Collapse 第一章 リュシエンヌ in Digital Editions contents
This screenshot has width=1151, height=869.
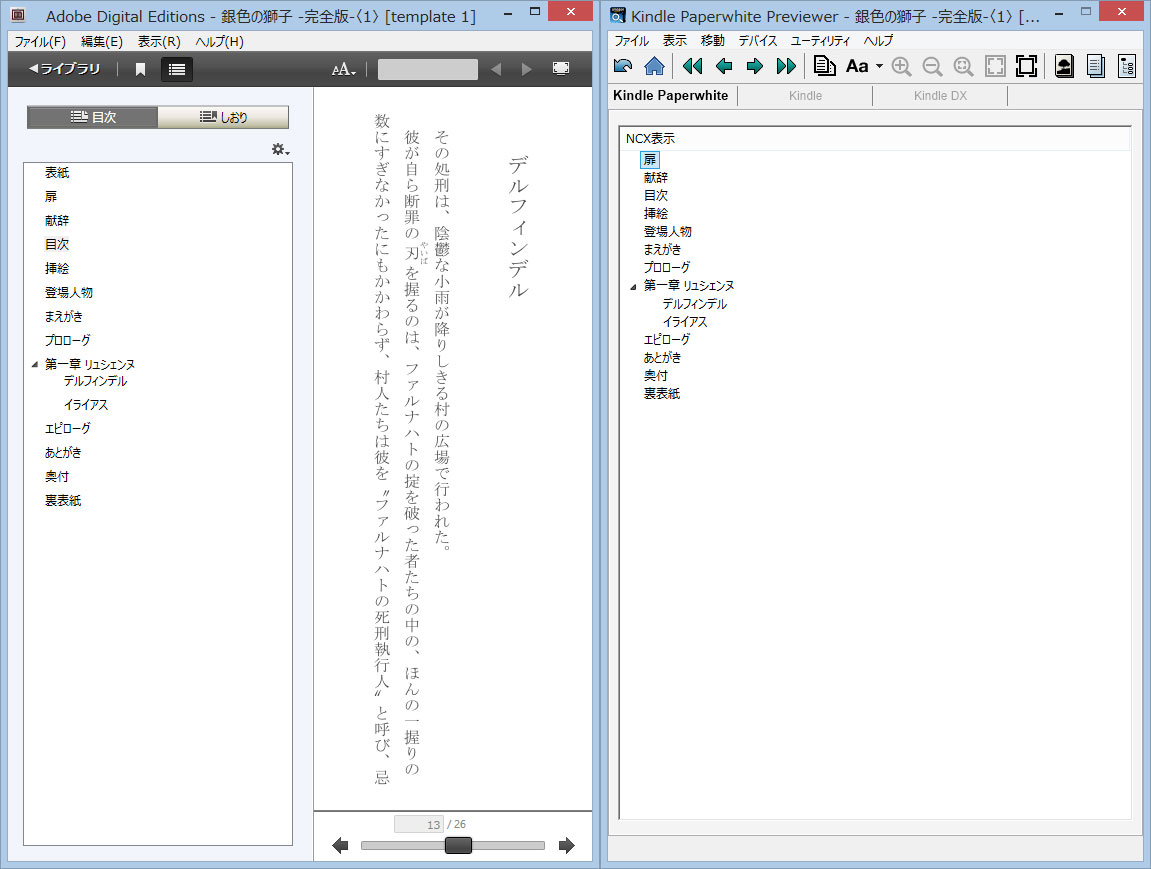(x=35, y=365)
